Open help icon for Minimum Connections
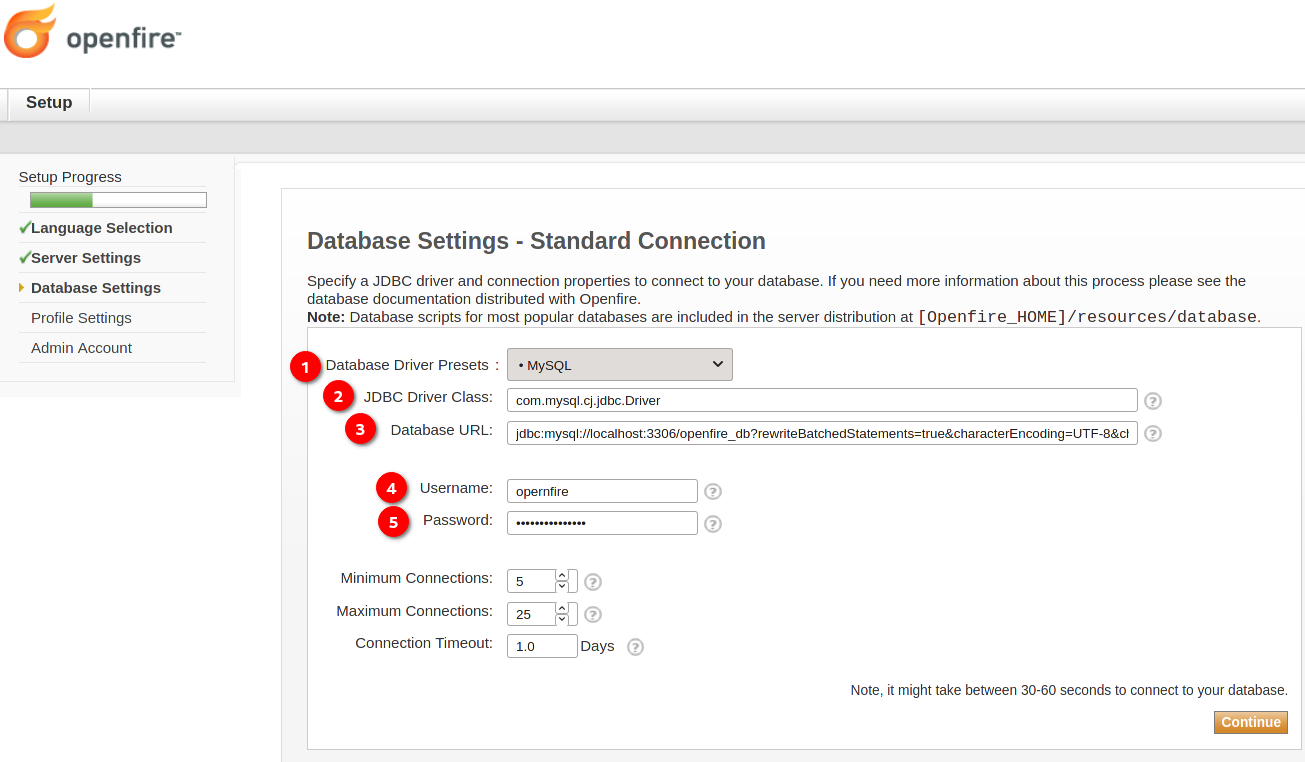This screenshot has width=1305, height=762. click(593, 582)
